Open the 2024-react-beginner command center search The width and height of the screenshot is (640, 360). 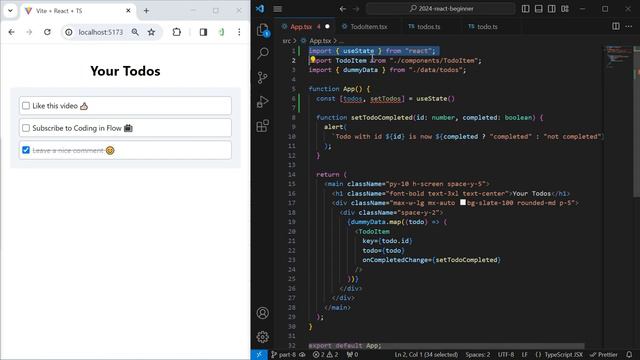[x=441, y=9]
